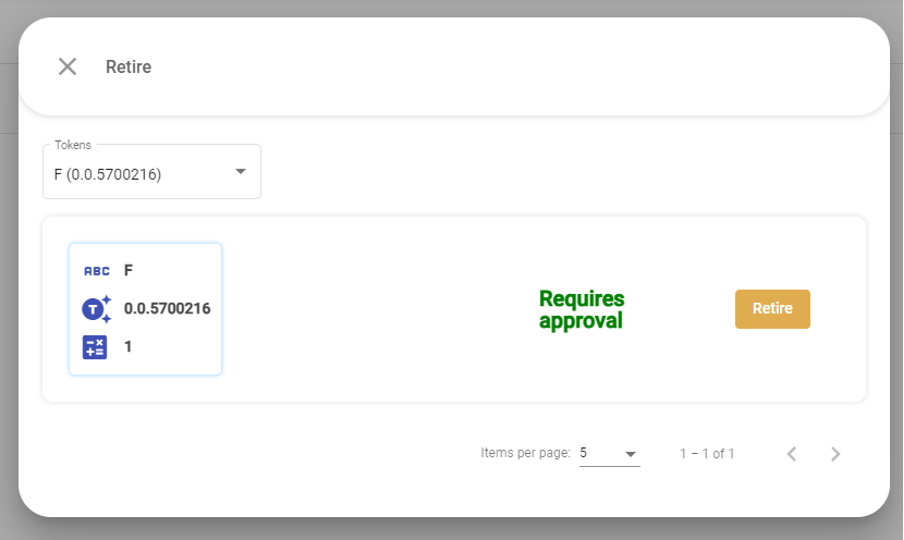The height and width of the screenshot is (540, 904).
Task: Click the ABC token symbol icon
Action: point(96,271)
